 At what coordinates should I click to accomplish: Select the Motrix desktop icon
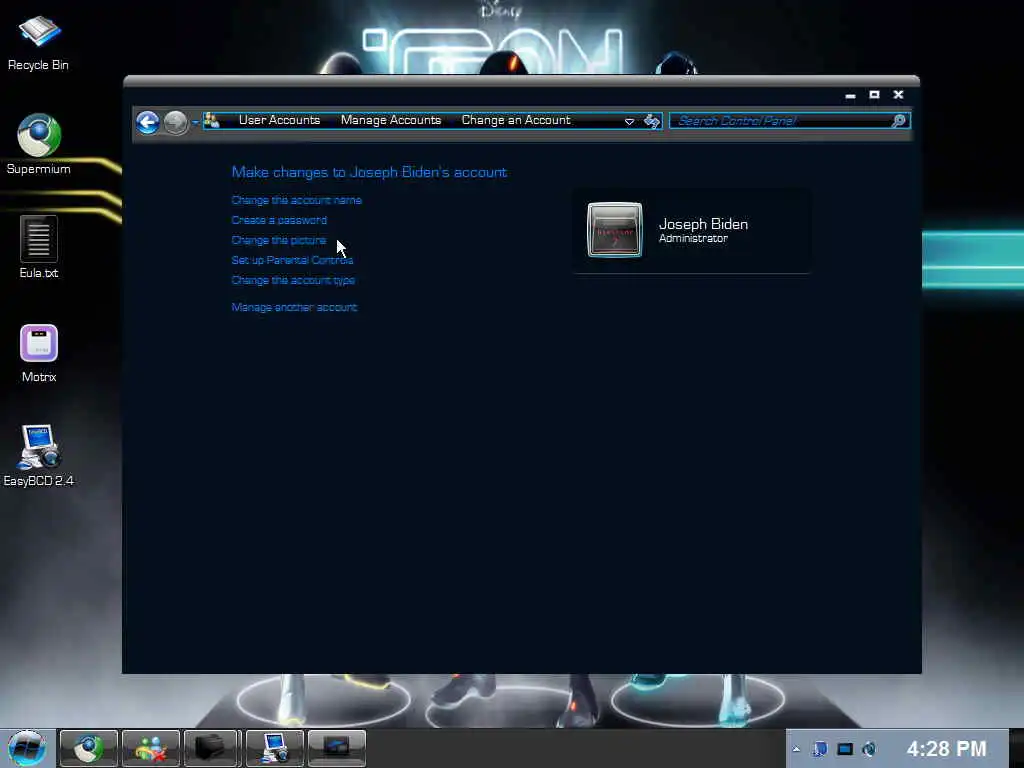[x=39, y=353]
